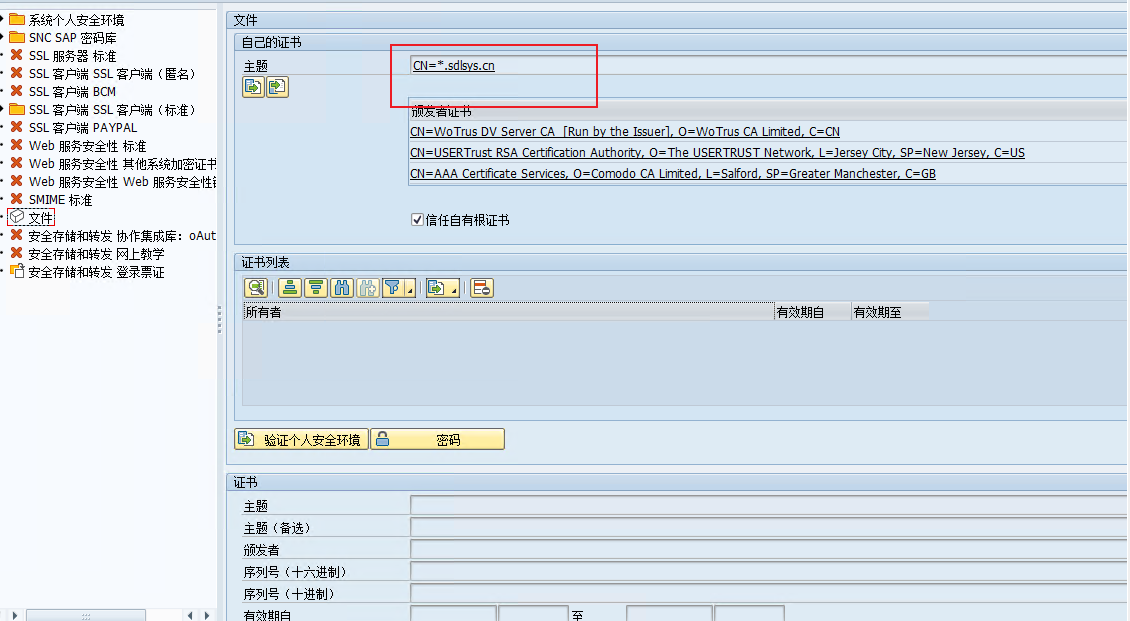The width and height of the screenshot is (1130, 621).
Task: Open the CN=*.sdlsys.cn subject link
Action: coord(453,66)
